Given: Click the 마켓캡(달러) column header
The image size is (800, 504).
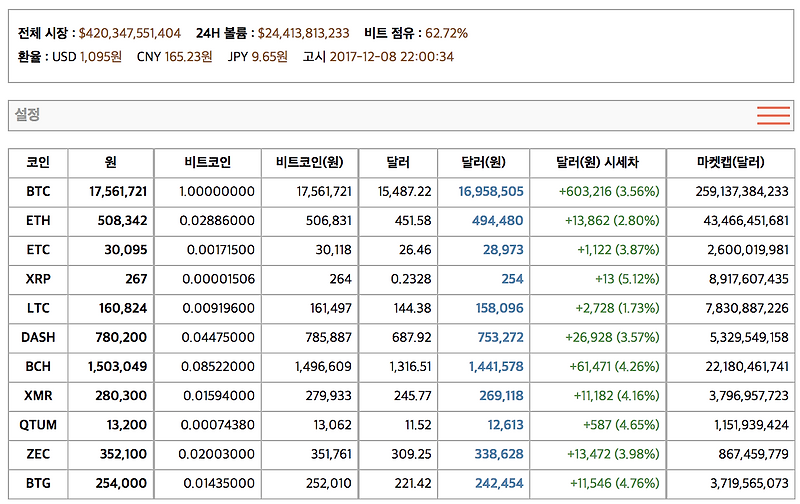Looking at the screenshot, I should [731, 162].
